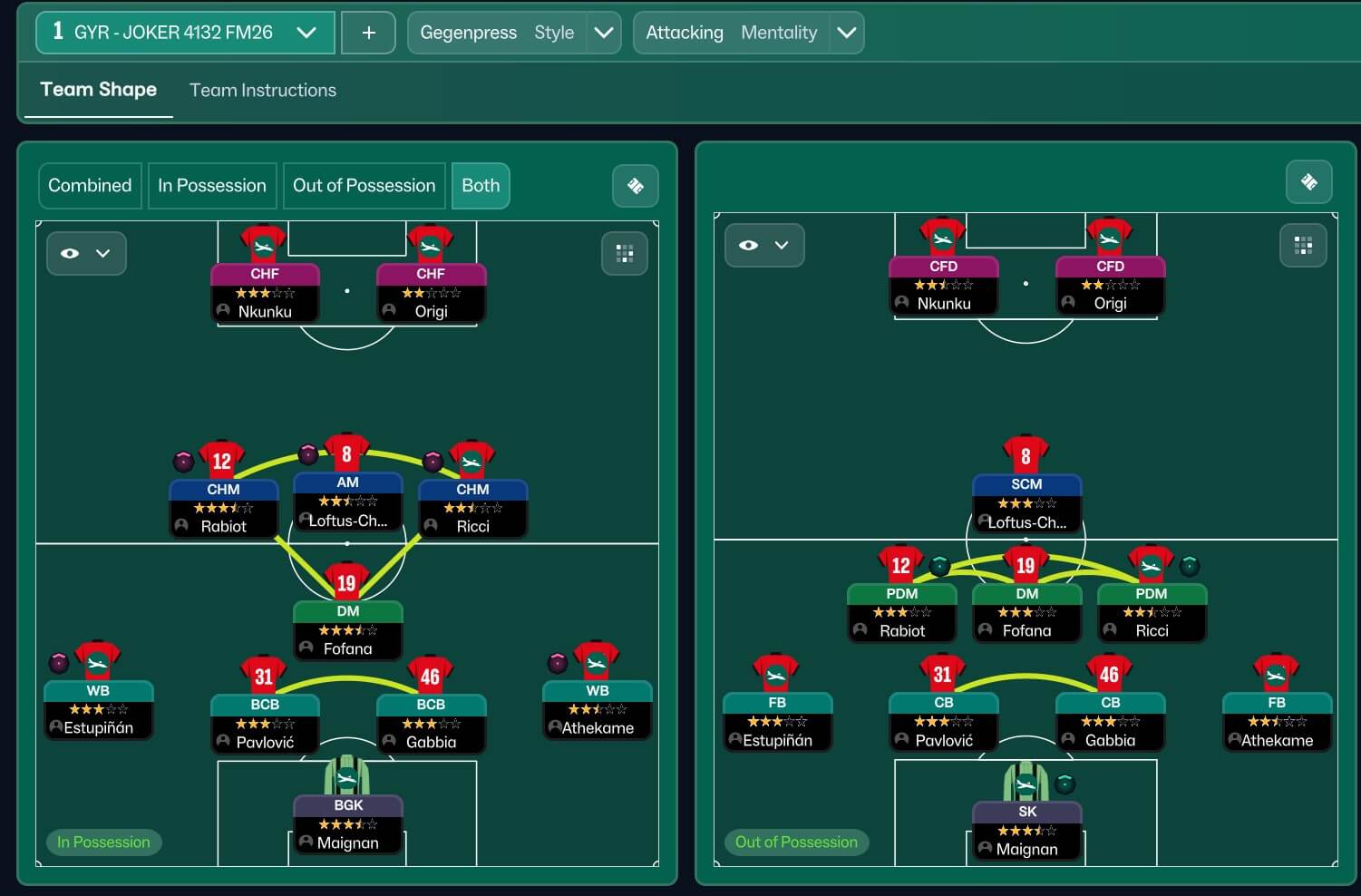Image resolution: width=1361 pixels, height=896 pixels.
Task: Click the Out of Possession view button
Action: tap(364, 186)
